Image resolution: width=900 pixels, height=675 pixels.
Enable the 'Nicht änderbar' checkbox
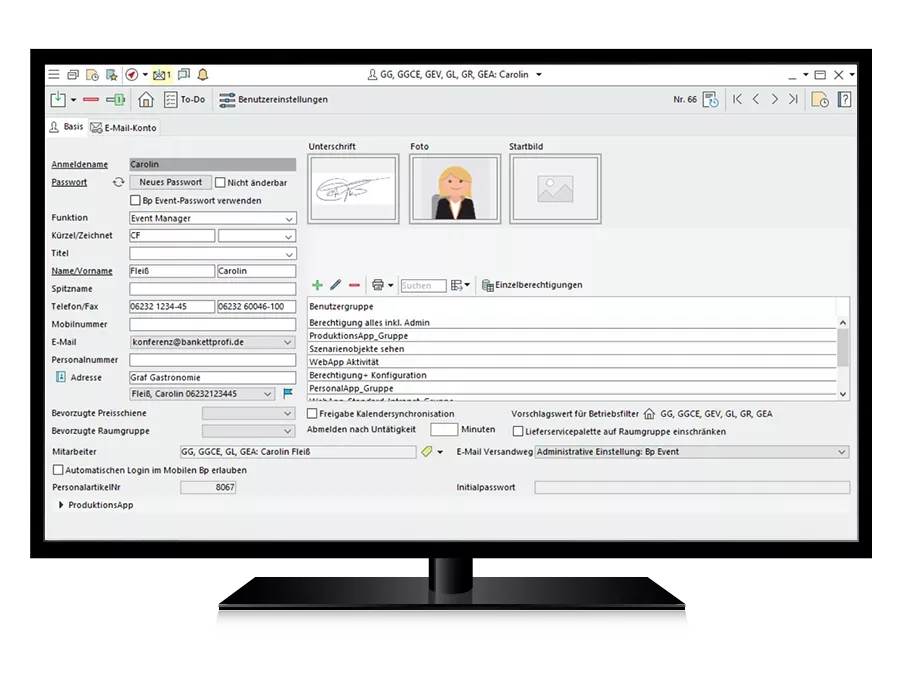[221, 183]
